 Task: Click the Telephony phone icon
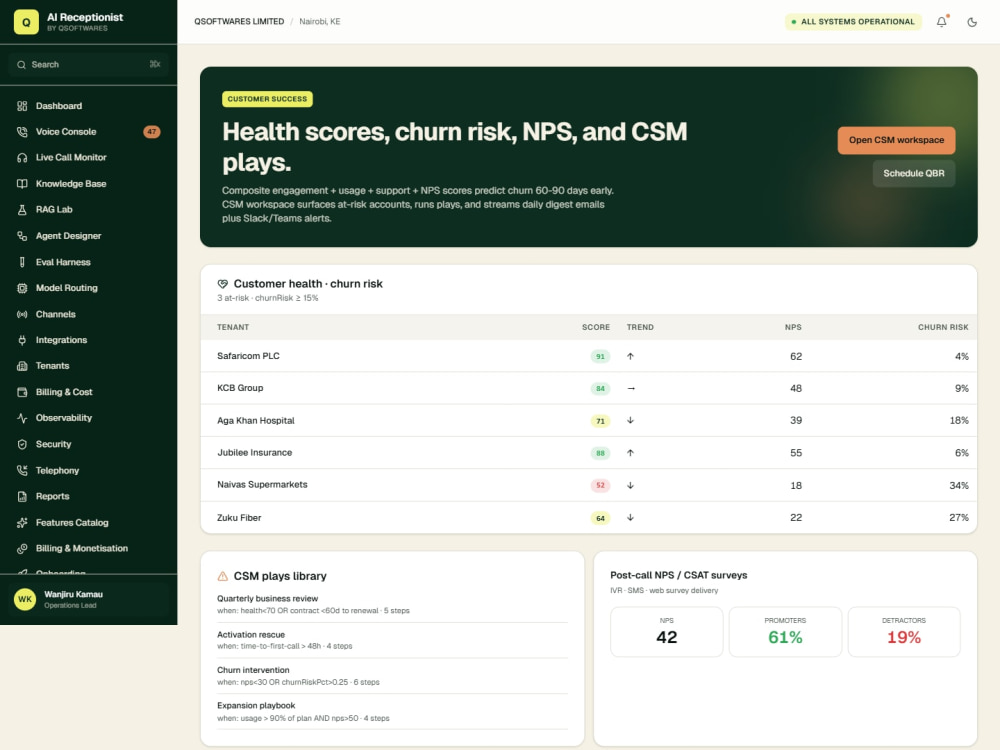coord(22,471)
